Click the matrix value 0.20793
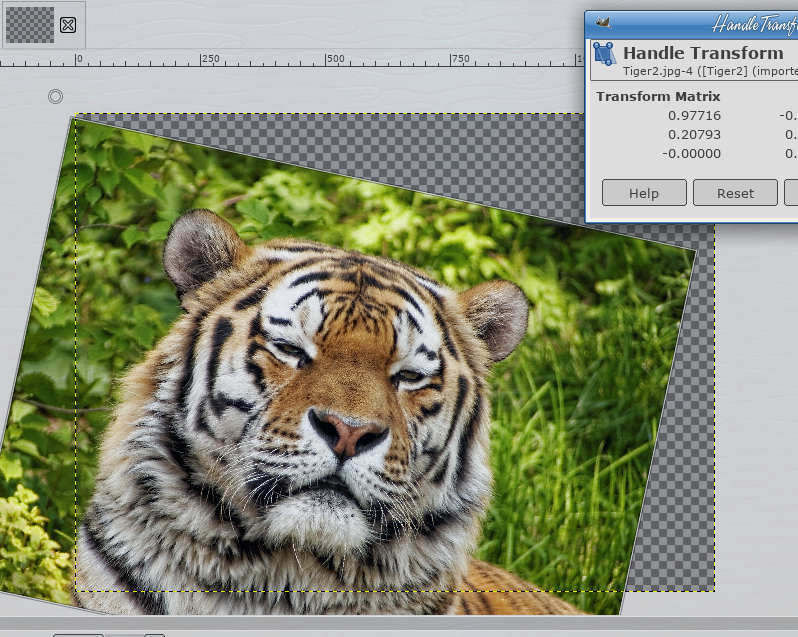This screenshot has height=637, width=798. [694, 134]
